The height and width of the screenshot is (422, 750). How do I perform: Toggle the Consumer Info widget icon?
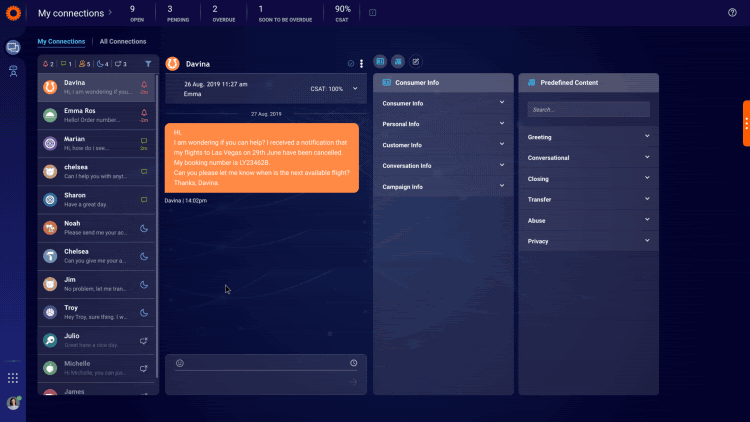point(380,62)
